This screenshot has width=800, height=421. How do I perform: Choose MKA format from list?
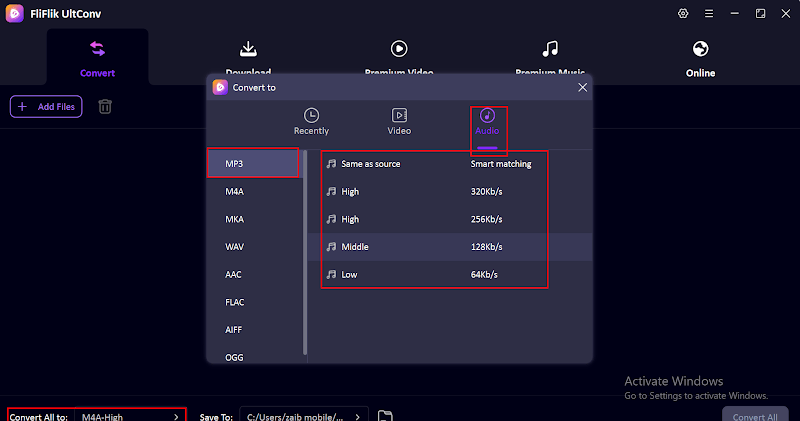tap(254, 219)
